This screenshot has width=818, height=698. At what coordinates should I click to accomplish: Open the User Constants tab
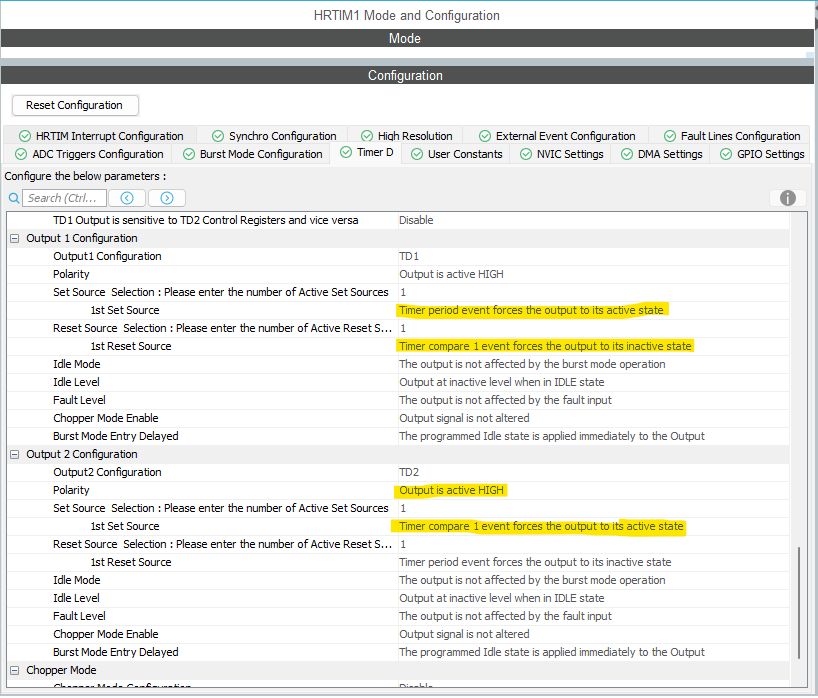point(456,154)
